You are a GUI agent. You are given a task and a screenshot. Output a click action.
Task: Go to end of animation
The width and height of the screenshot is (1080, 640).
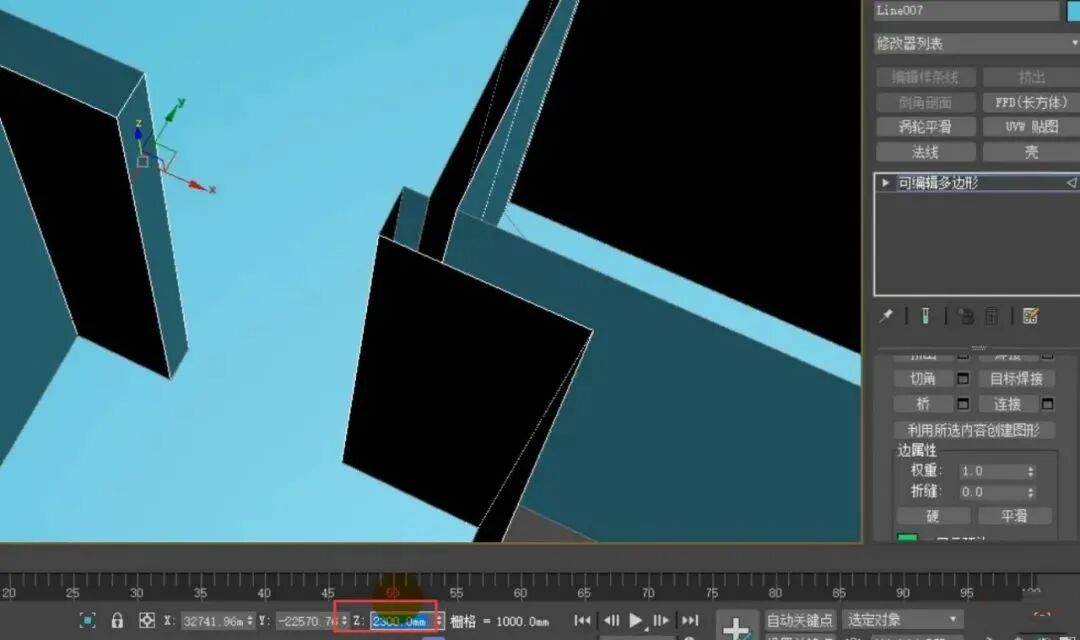689,620
